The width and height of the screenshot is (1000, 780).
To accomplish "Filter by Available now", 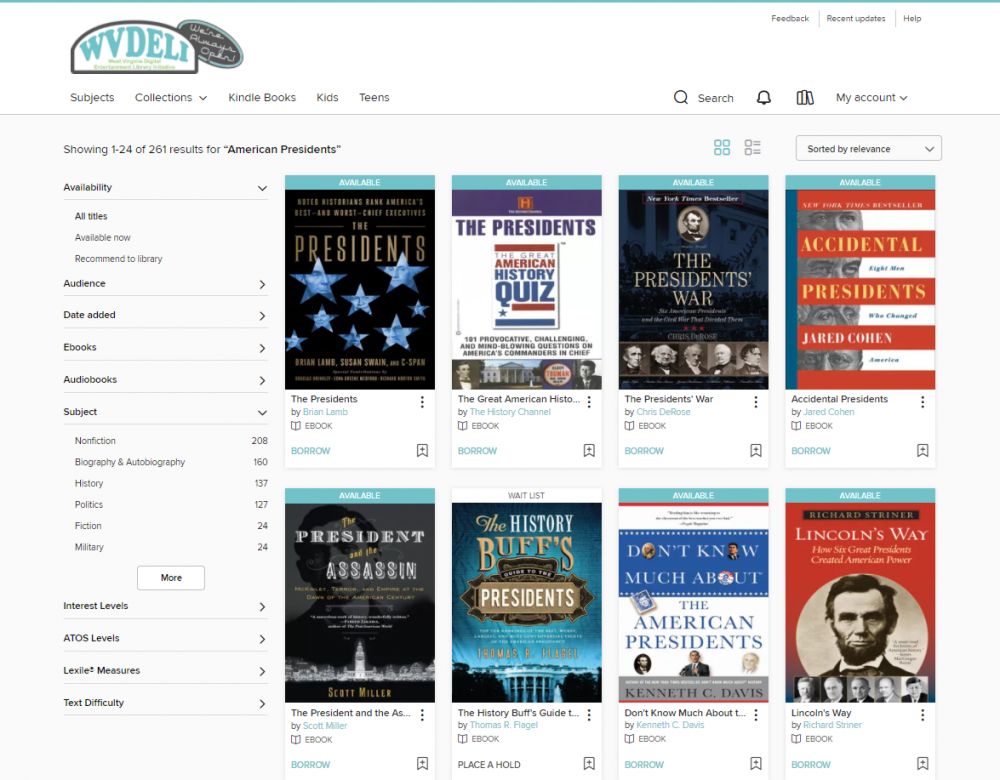I will point(103,237).
